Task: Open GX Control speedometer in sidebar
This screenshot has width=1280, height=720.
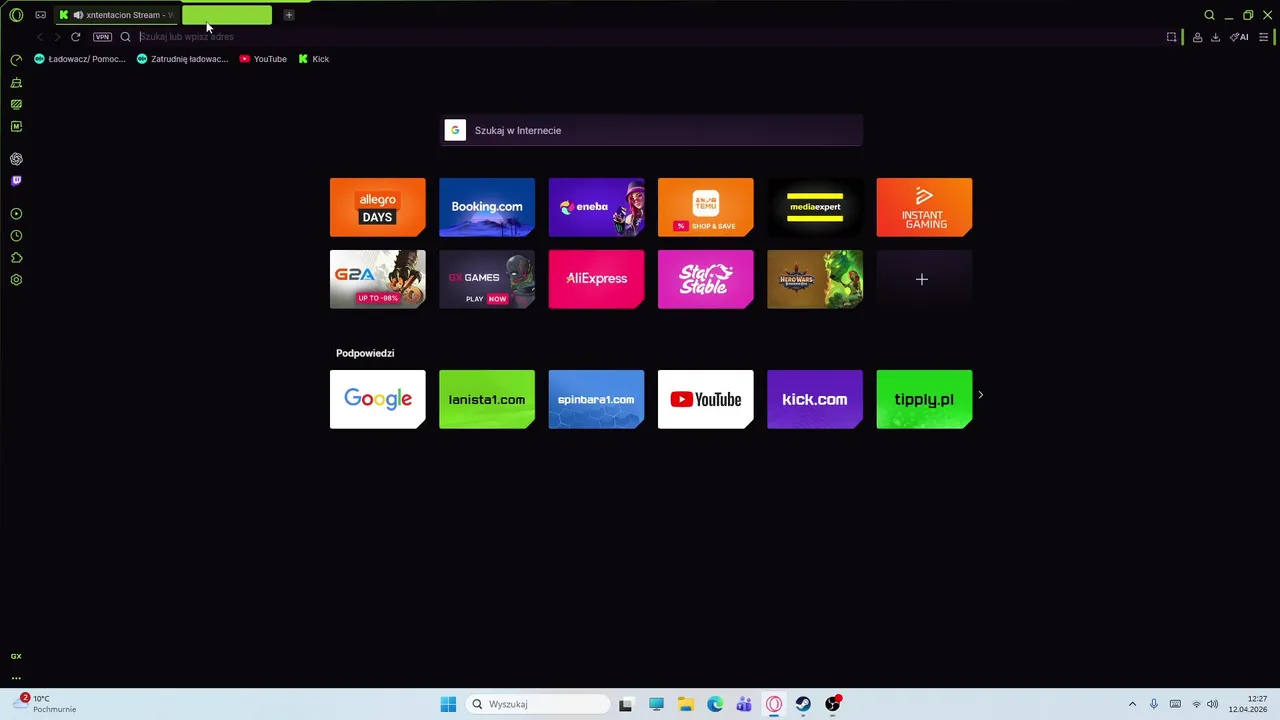Action: (16, 60)
